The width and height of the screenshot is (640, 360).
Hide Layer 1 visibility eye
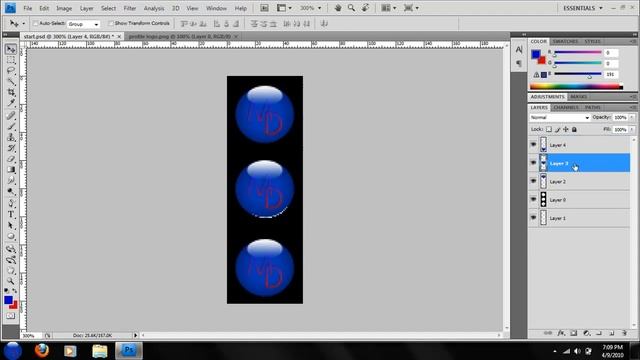pyautogui.click(x=533, y=218)
